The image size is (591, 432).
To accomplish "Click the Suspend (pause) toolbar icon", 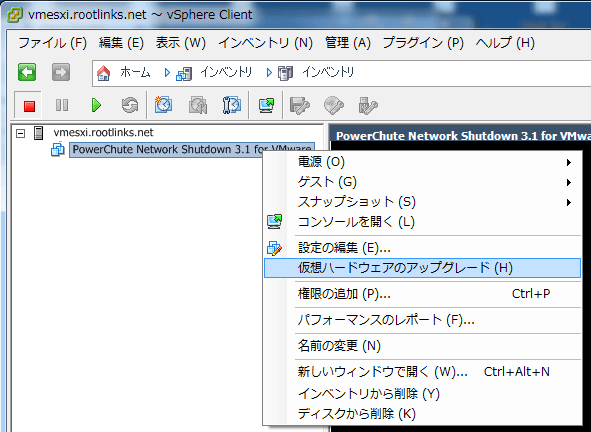I will [62, 105].
